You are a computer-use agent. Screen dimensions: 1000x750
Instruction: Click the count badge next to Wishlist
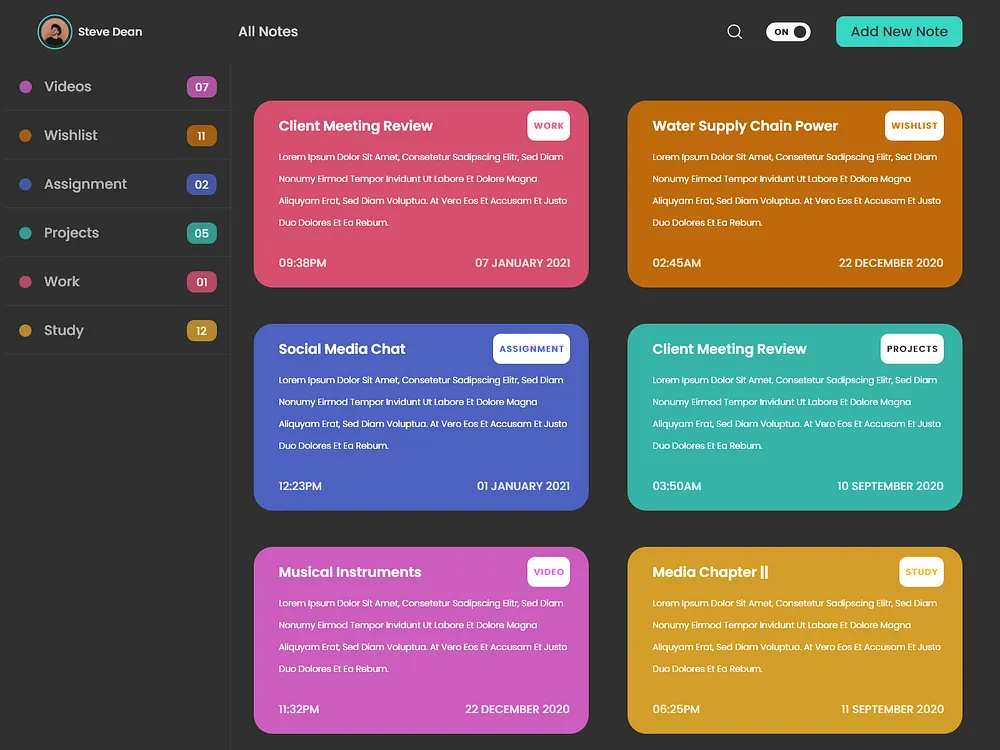point(201,135)
